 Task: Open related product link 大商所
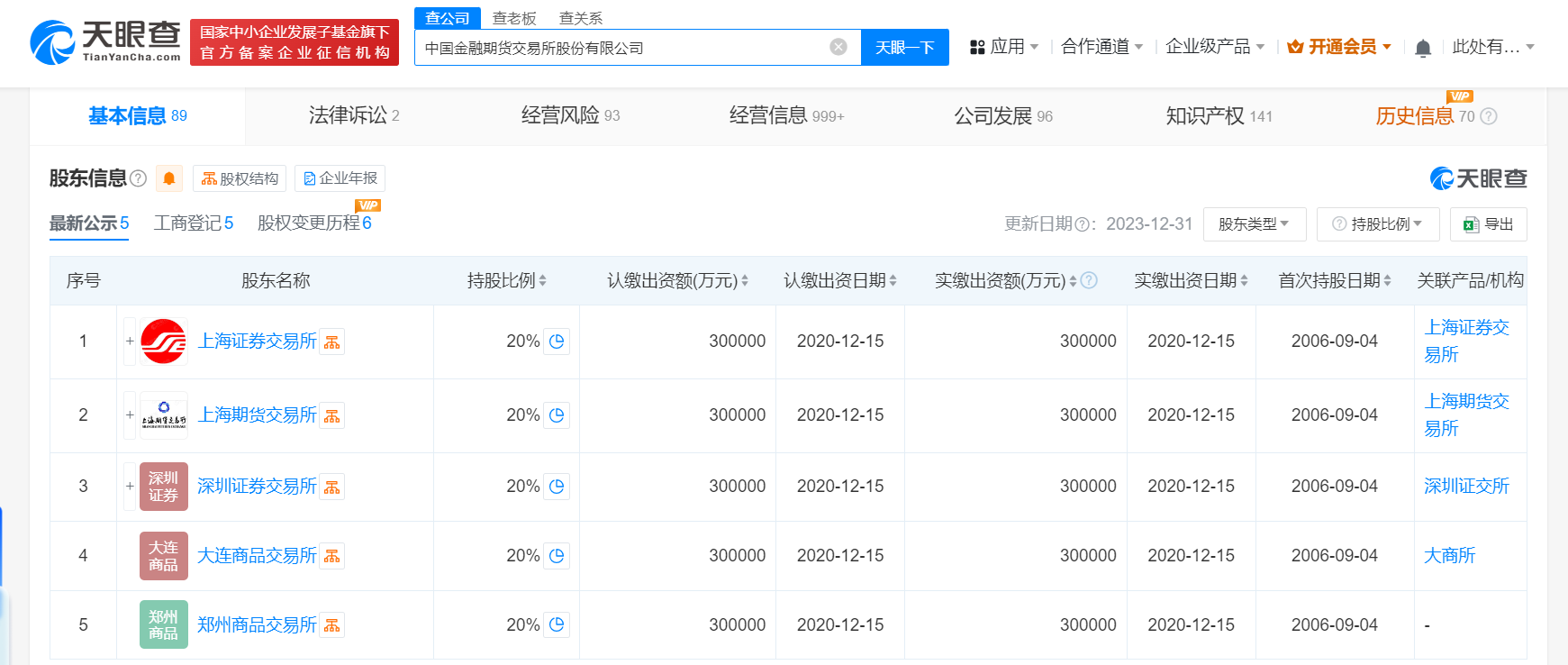[1449, 555]
